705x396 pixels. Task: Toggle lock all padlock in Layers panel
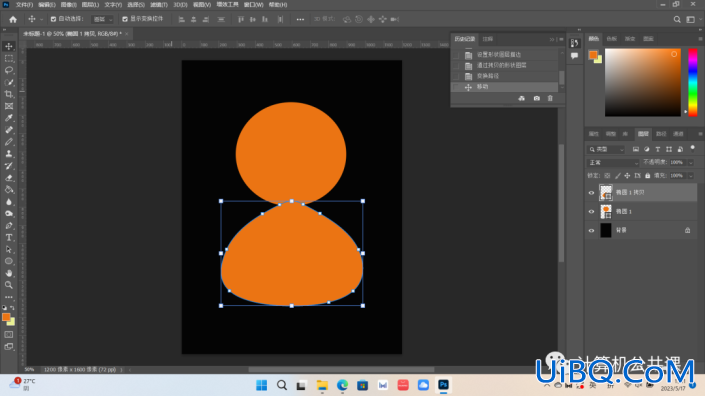point(647,176)
